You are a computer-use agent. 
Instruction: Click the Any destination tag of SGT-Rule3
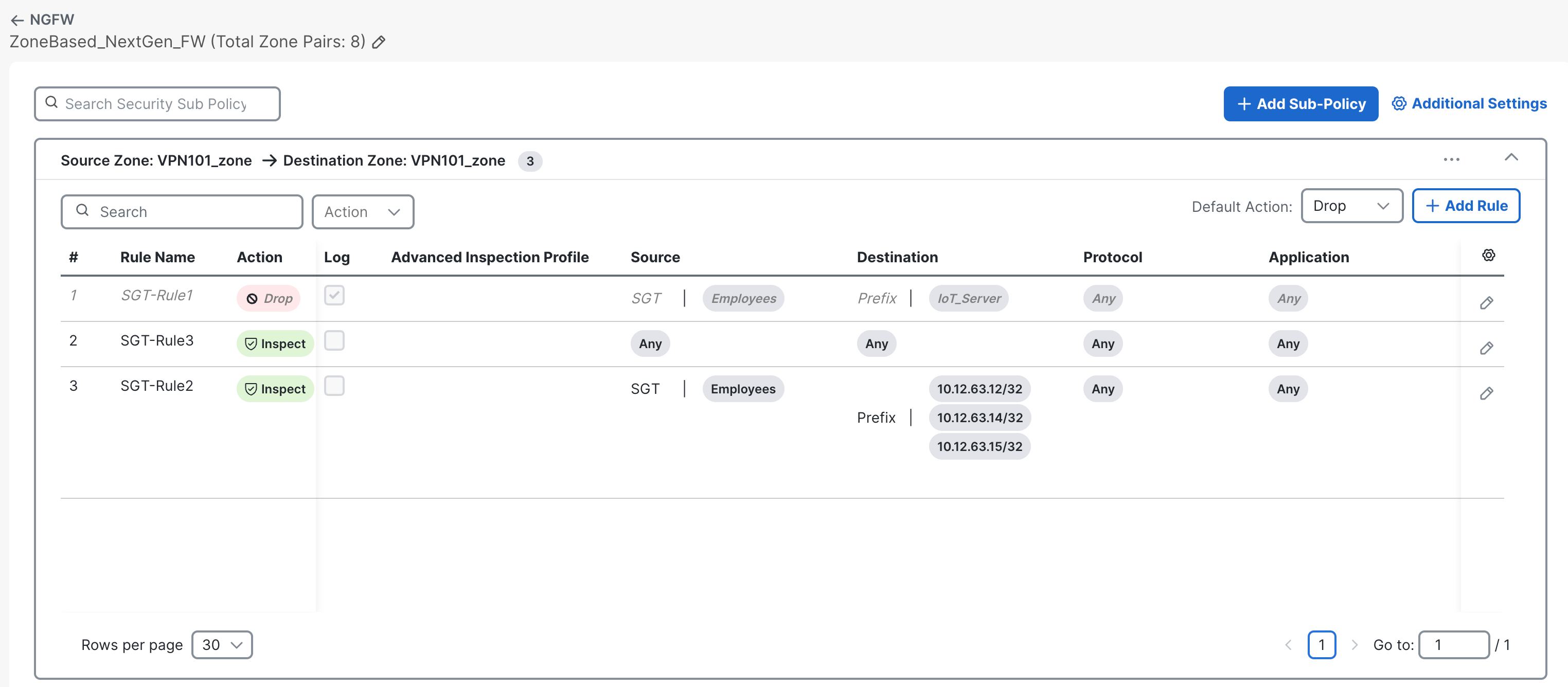click(877, 344)
